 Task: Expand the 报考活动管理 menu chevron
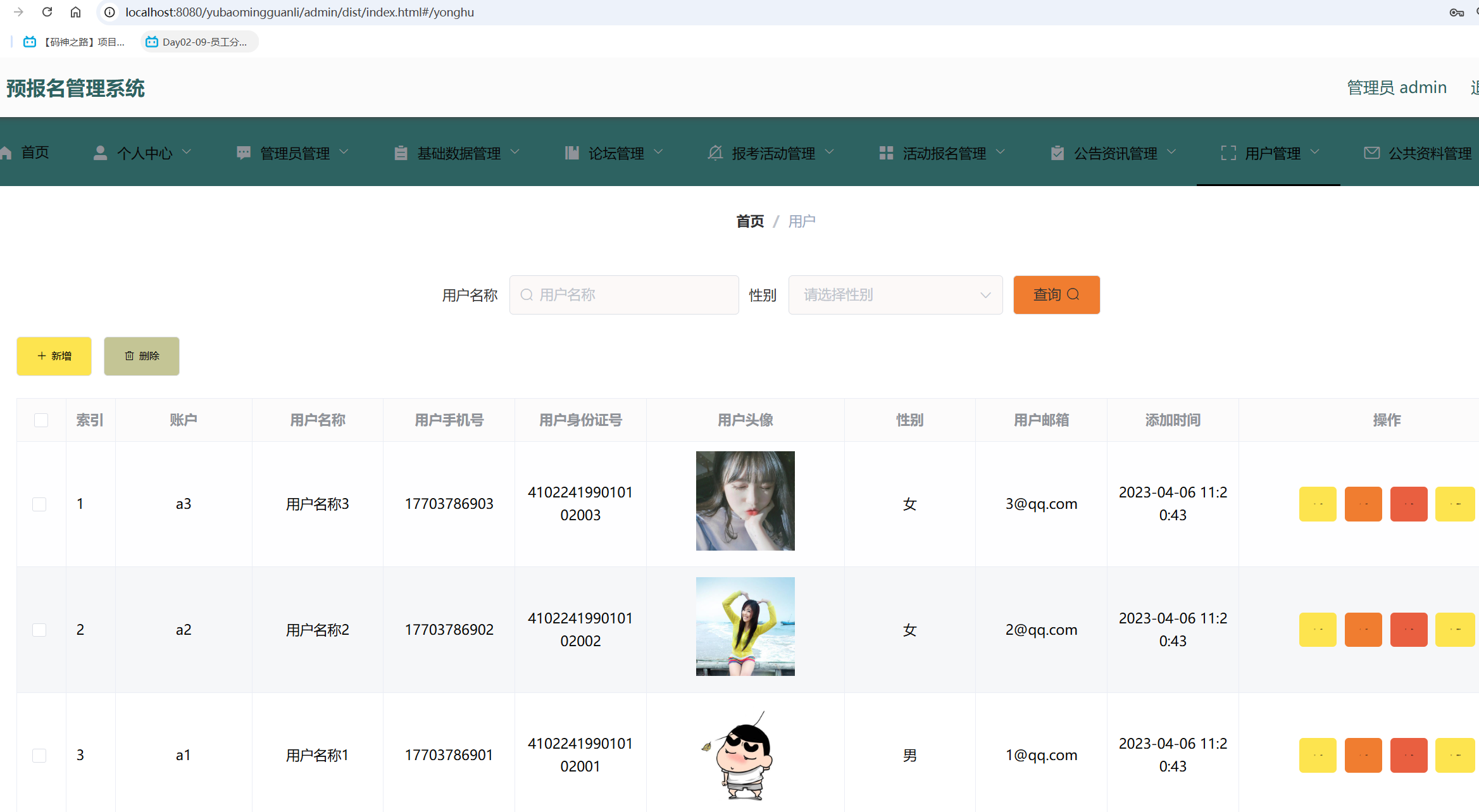[x=830, y=152]
